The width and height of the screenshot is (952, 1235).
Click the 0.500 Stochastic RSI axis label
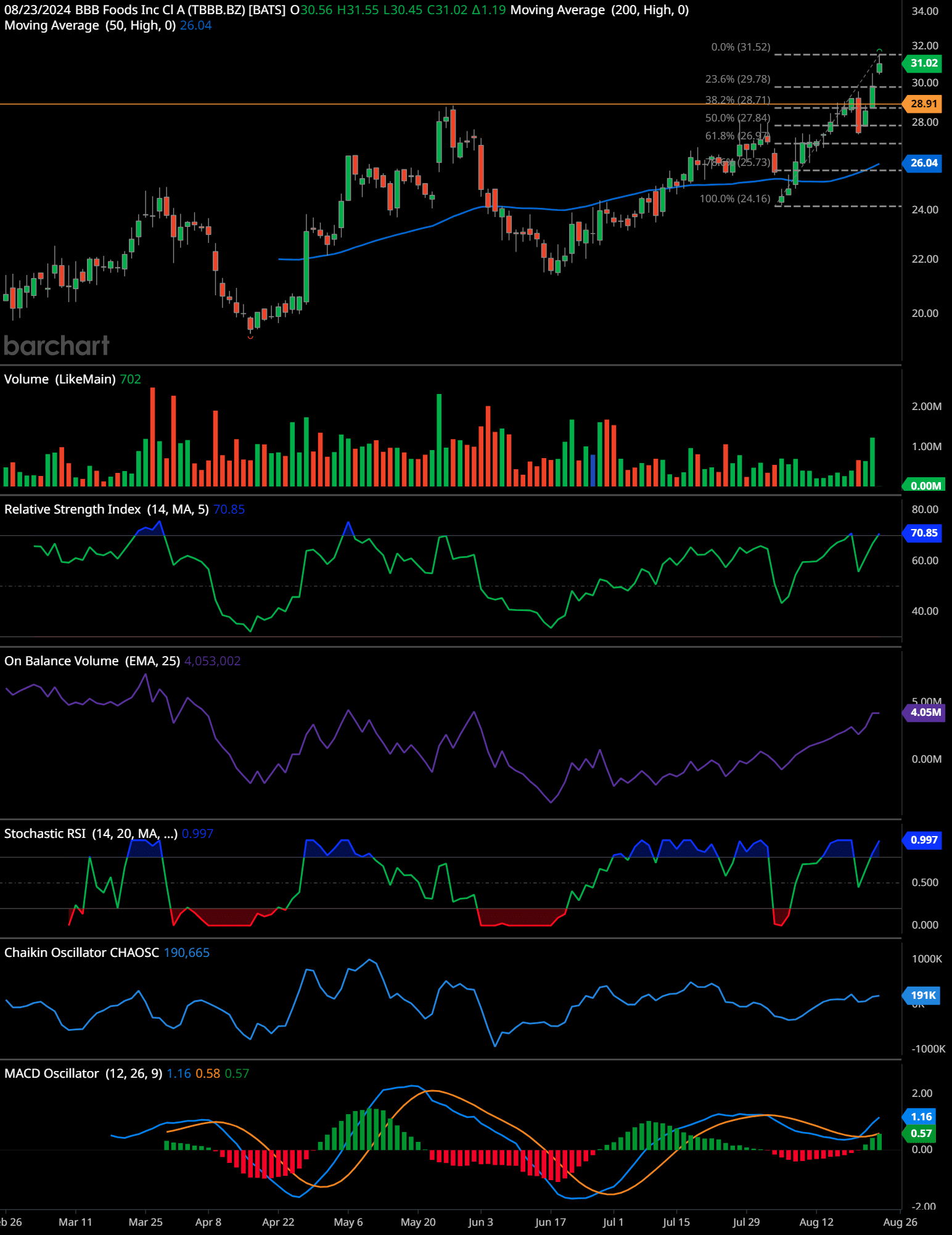pyautogui.click(x=925, y=882)
